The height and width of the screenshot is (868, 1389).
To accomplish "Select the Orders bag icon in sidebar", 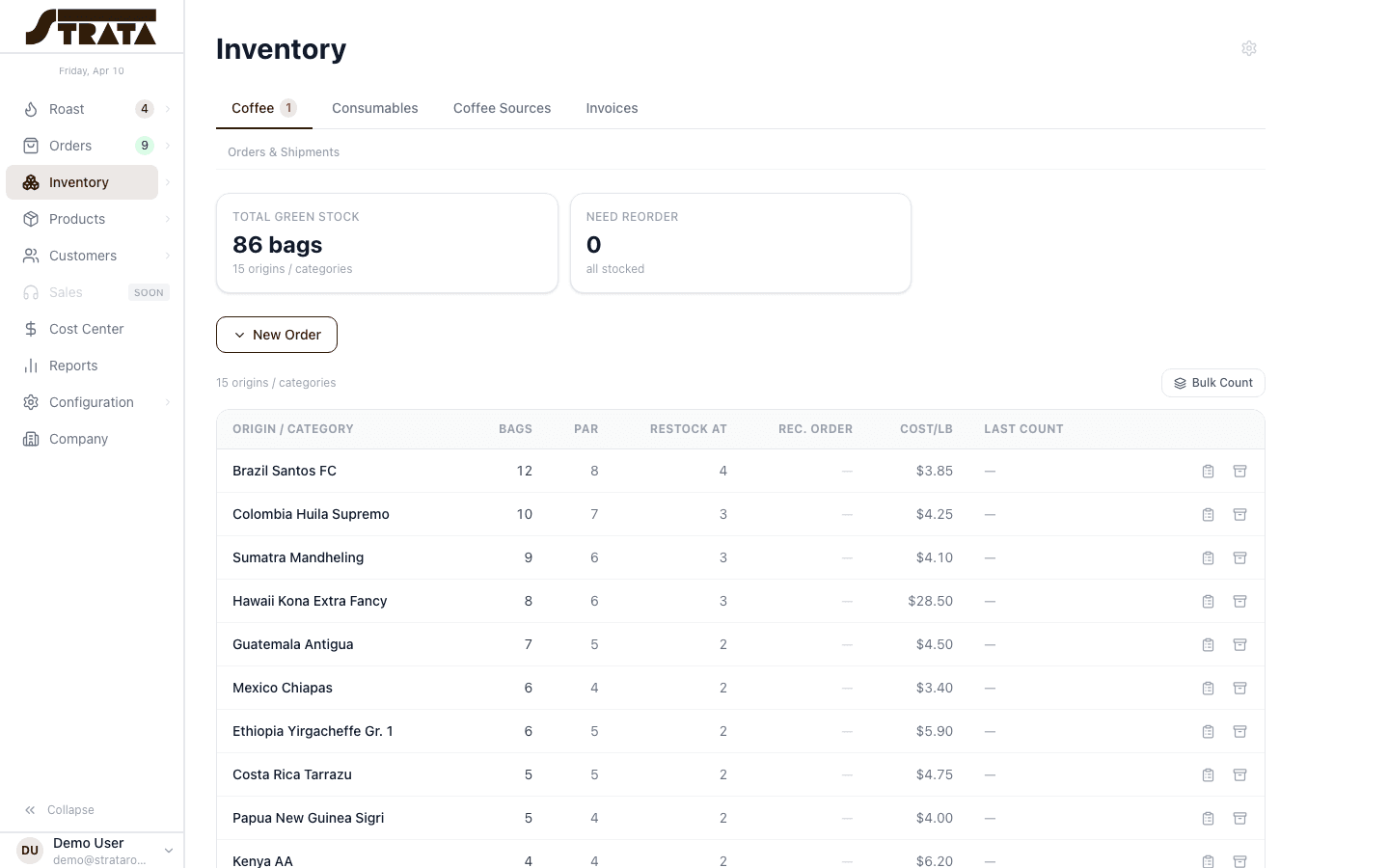I will 31,146.
